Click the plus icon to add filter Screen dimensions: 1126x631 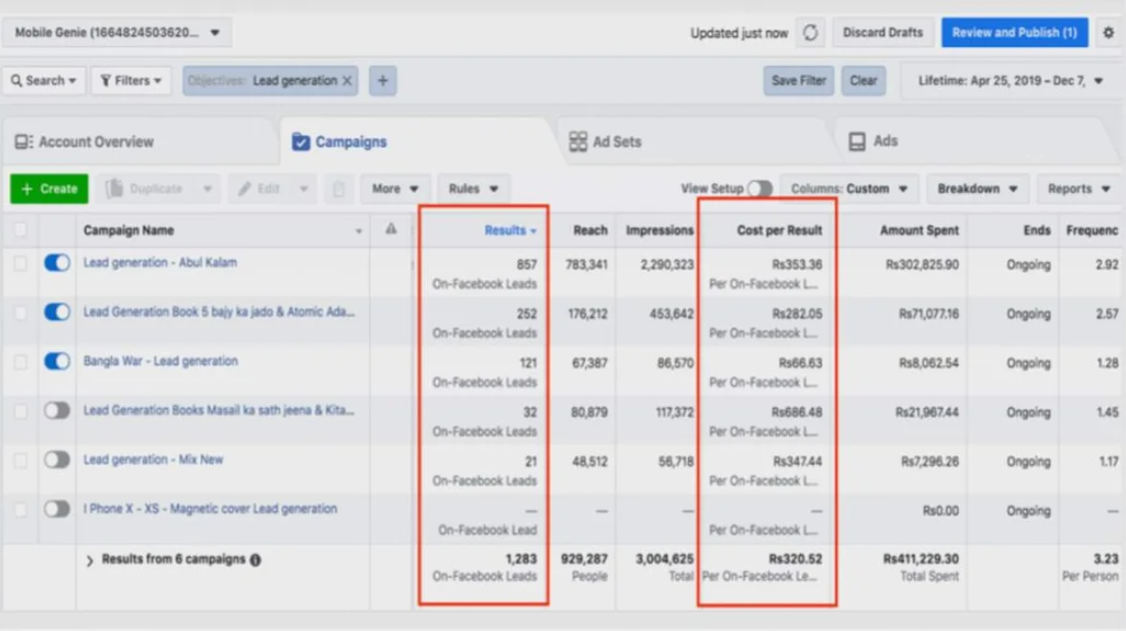click(x=382, y=81)
